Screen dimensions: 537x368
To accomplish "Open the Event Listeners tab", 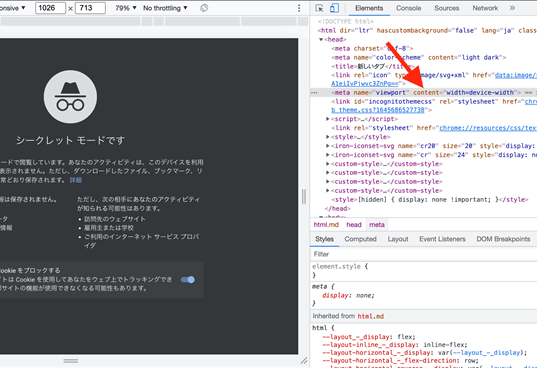I will [x=442, y=239].
